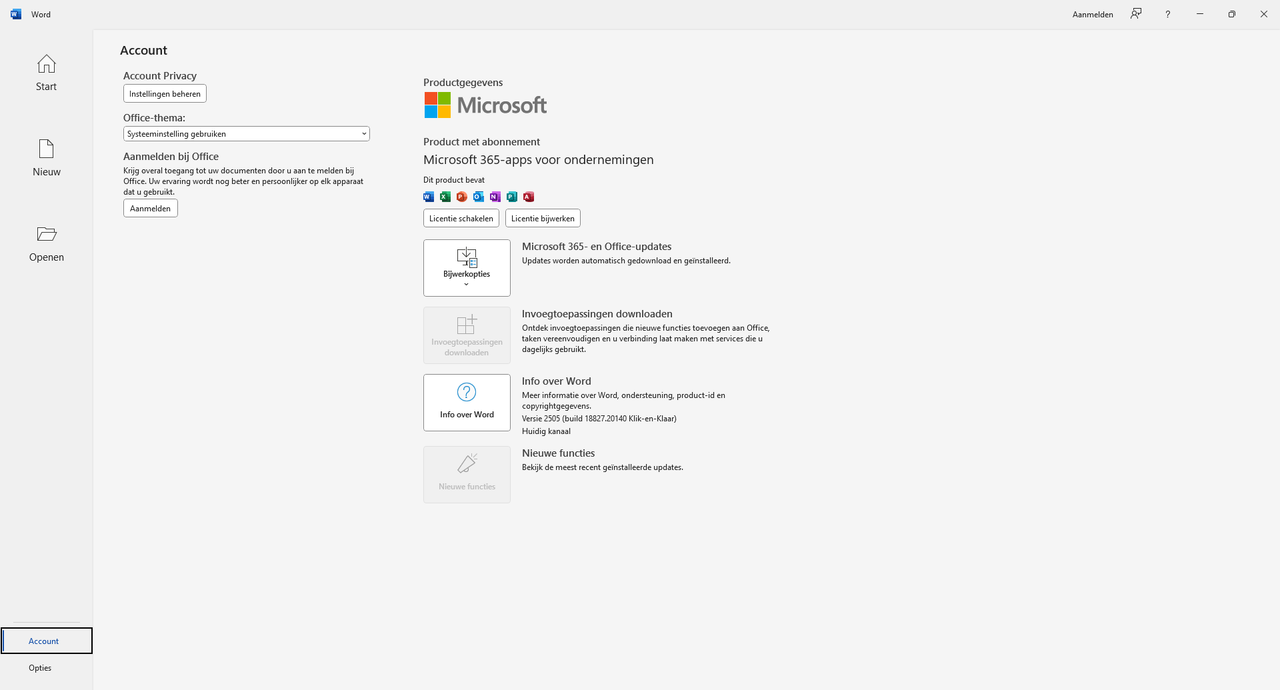Click the 'Microsoft 365- en Office-updates' heading
This screenshot has width=1280, height=690.
click(597, 246)
